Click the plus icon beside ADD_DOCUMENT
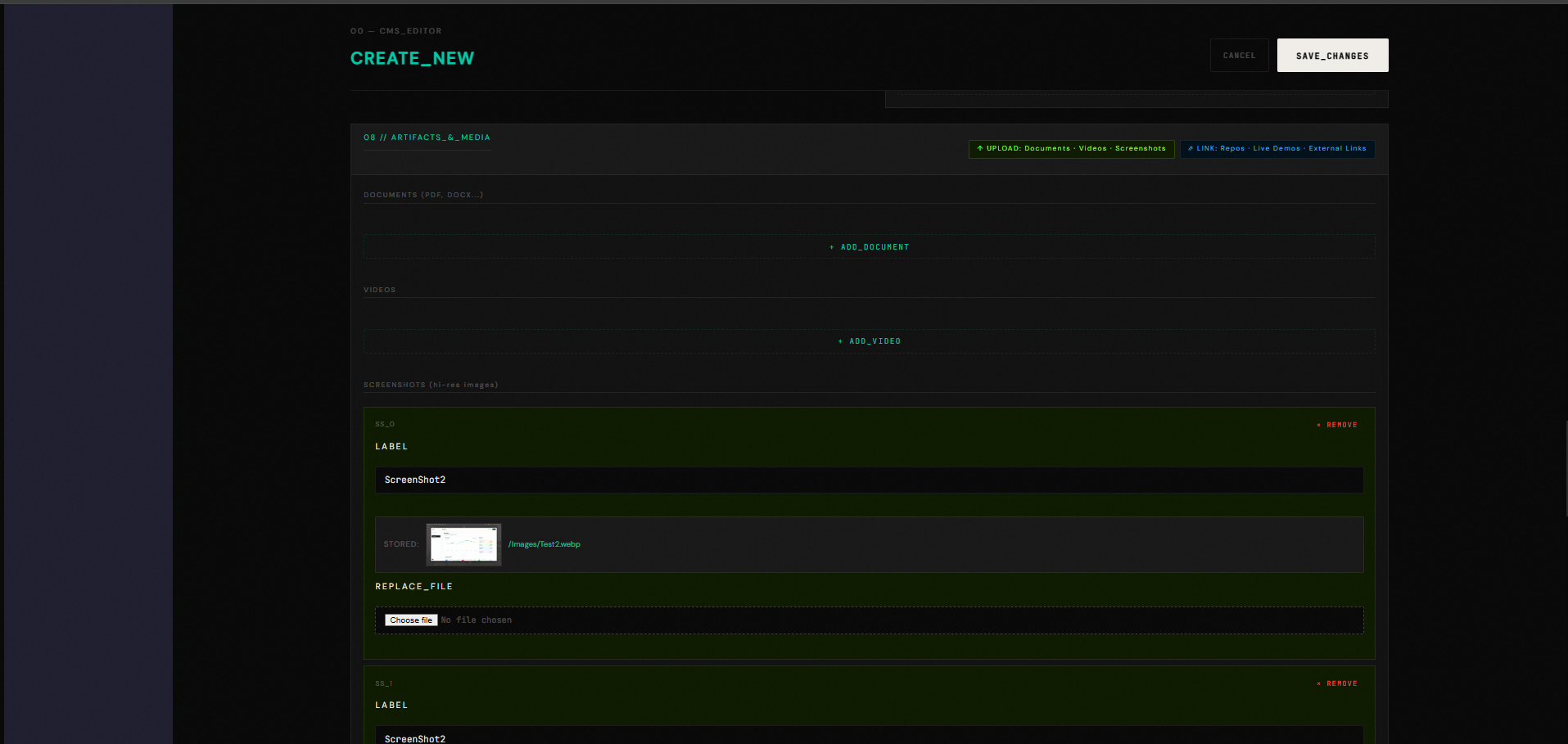This screenshot has width=1568, height=744. click(x=832, y=247)
